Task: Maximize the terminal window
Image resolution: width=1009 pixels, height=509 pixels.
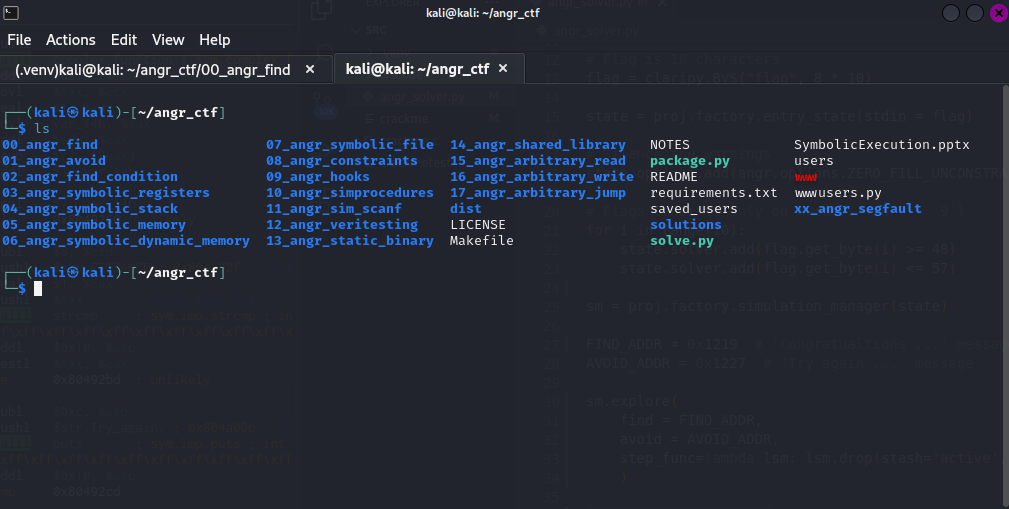Action: coord(974,13)
